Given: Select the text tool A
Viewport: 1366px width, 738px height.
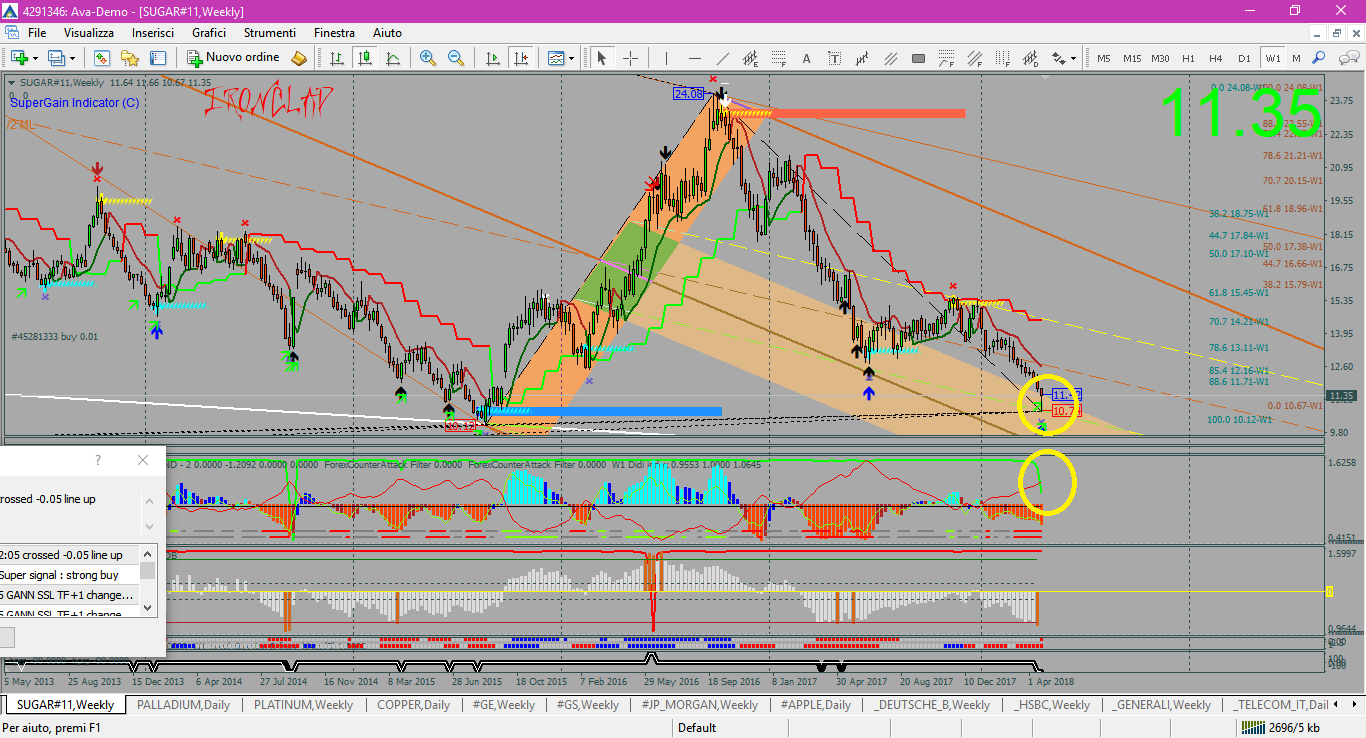Looking at the screenshot, I should click(806, 58).
